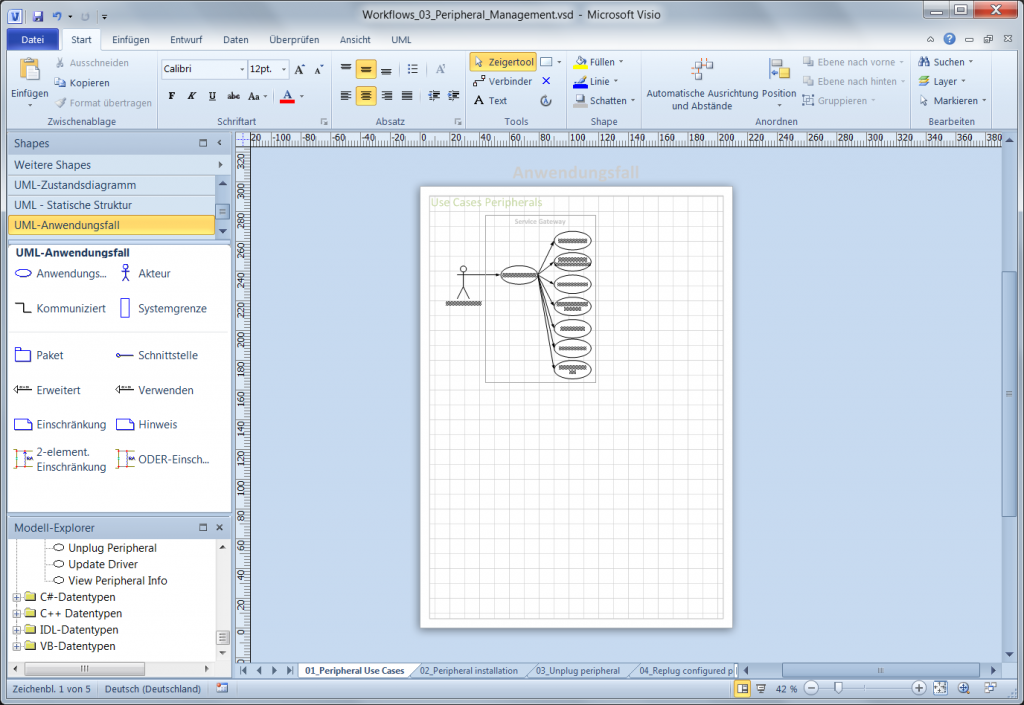The width and height of the screenshot is (1024, 705).
Task: Align paragraph left
Action: coord(346,96)
